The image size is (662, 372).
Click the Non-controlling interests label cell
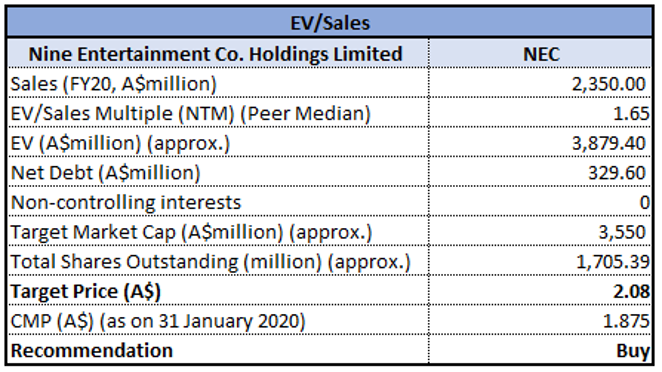[x=218, y=202]
